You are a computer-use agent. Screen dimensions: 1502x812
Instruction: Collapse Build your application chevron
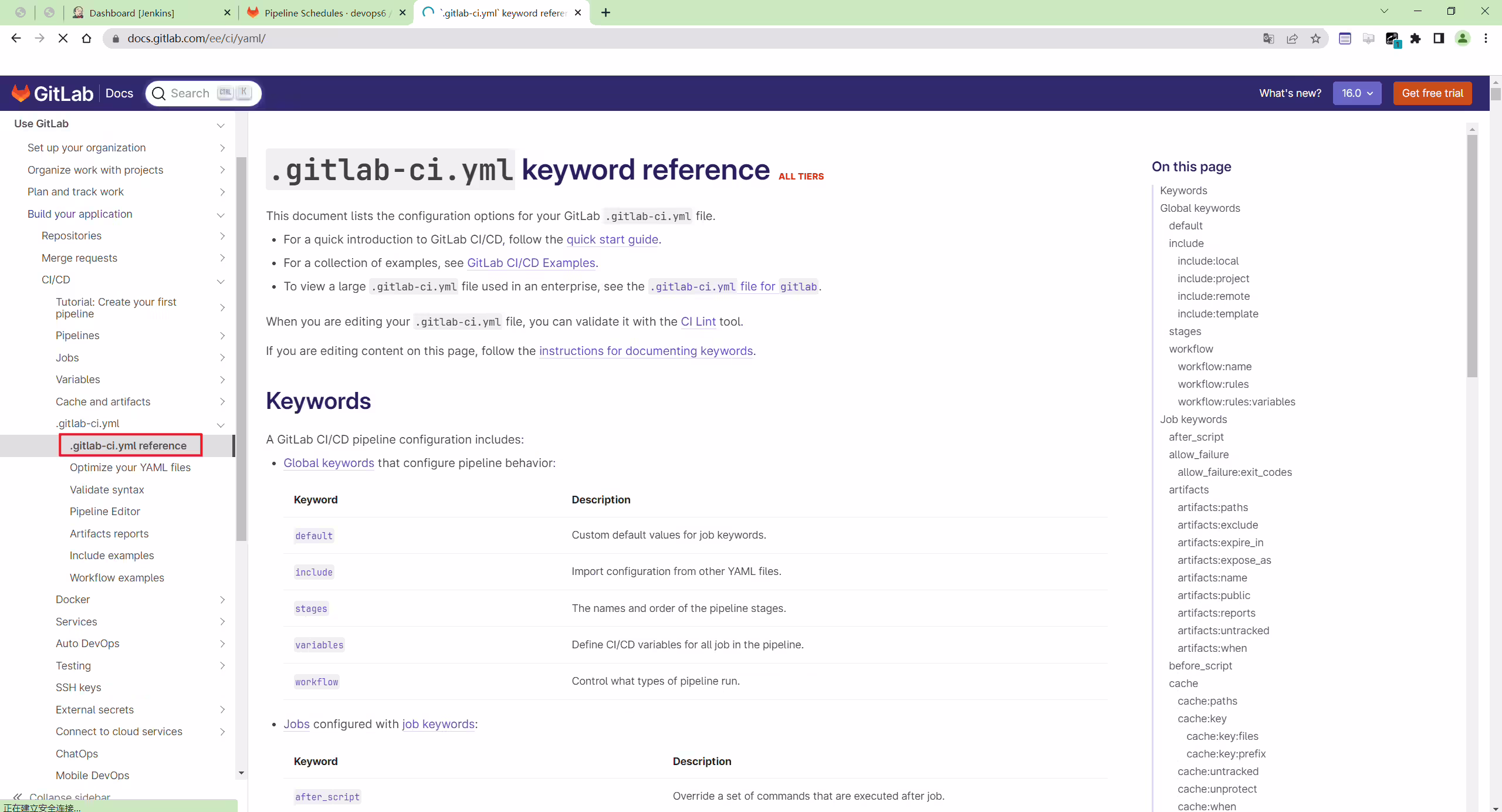221,215
